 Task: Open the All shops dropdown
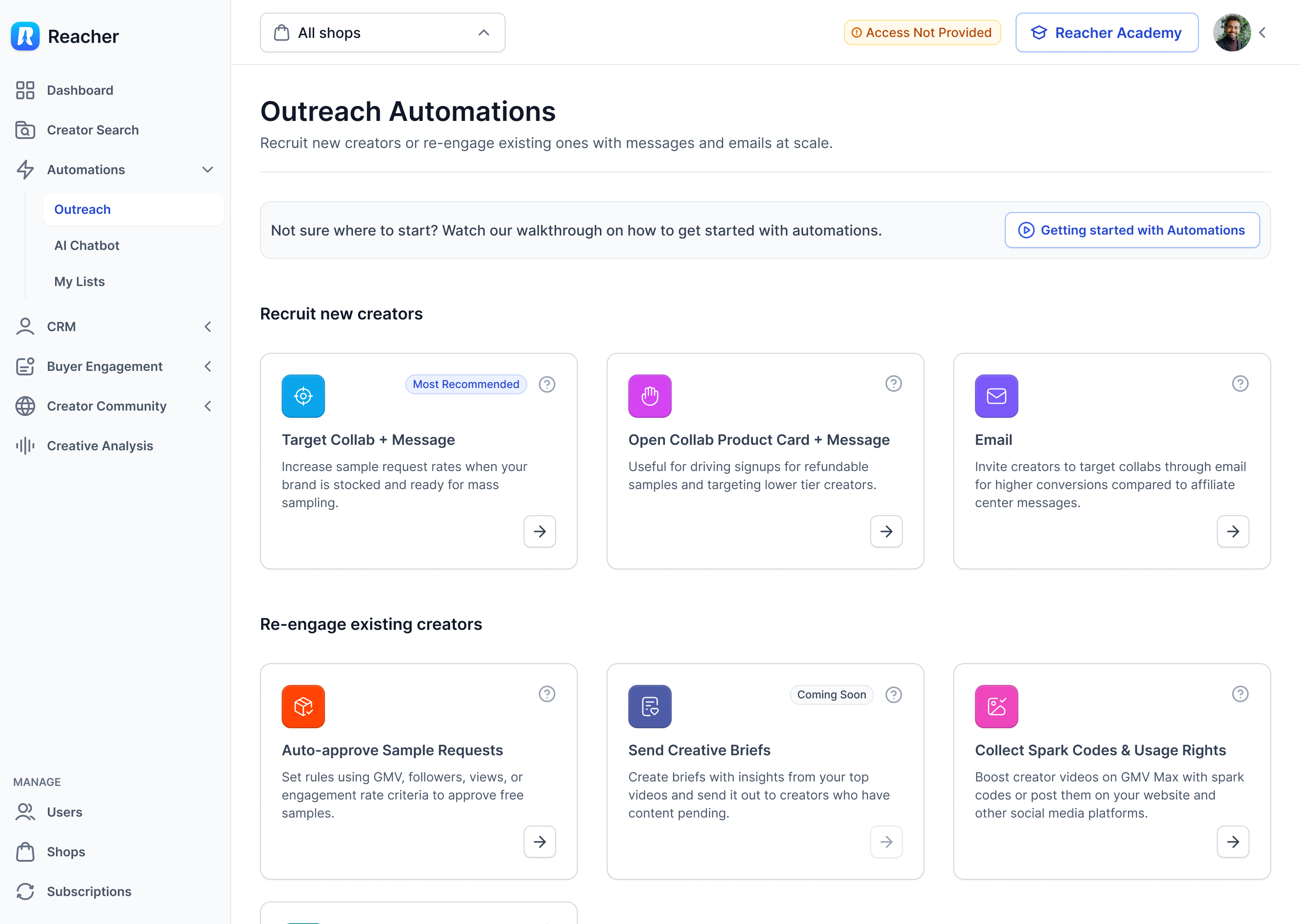coord(382,33)
